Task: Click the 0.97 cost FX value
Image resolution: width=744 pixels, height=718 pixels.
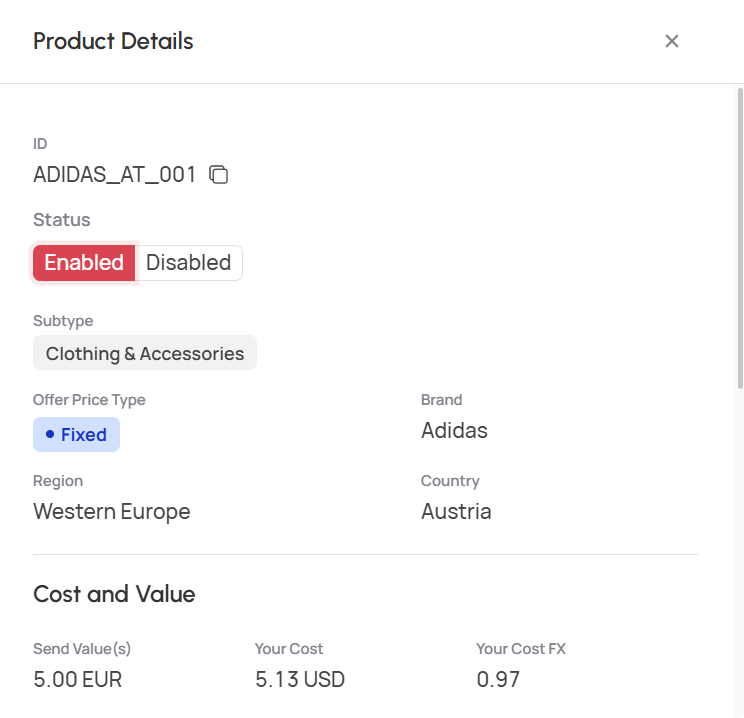Action: (498, 679)
